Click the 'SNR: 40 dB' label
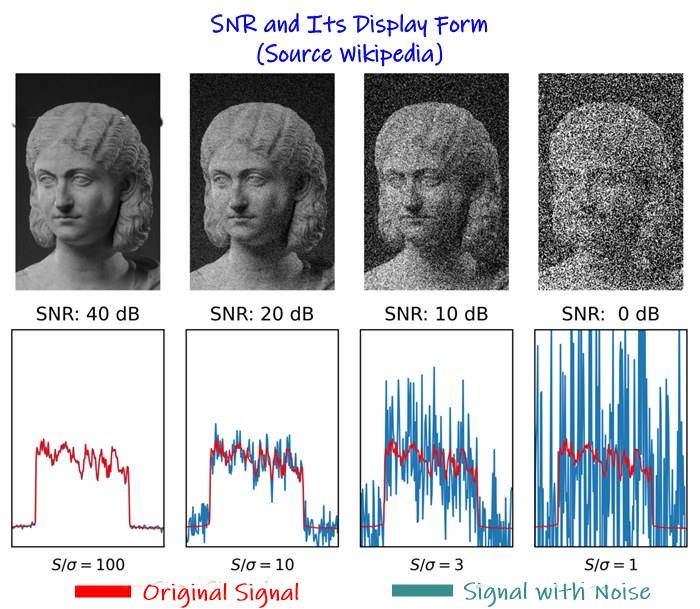Image resolution: width=700 pixels, height=609 pixels. (88, 314)
